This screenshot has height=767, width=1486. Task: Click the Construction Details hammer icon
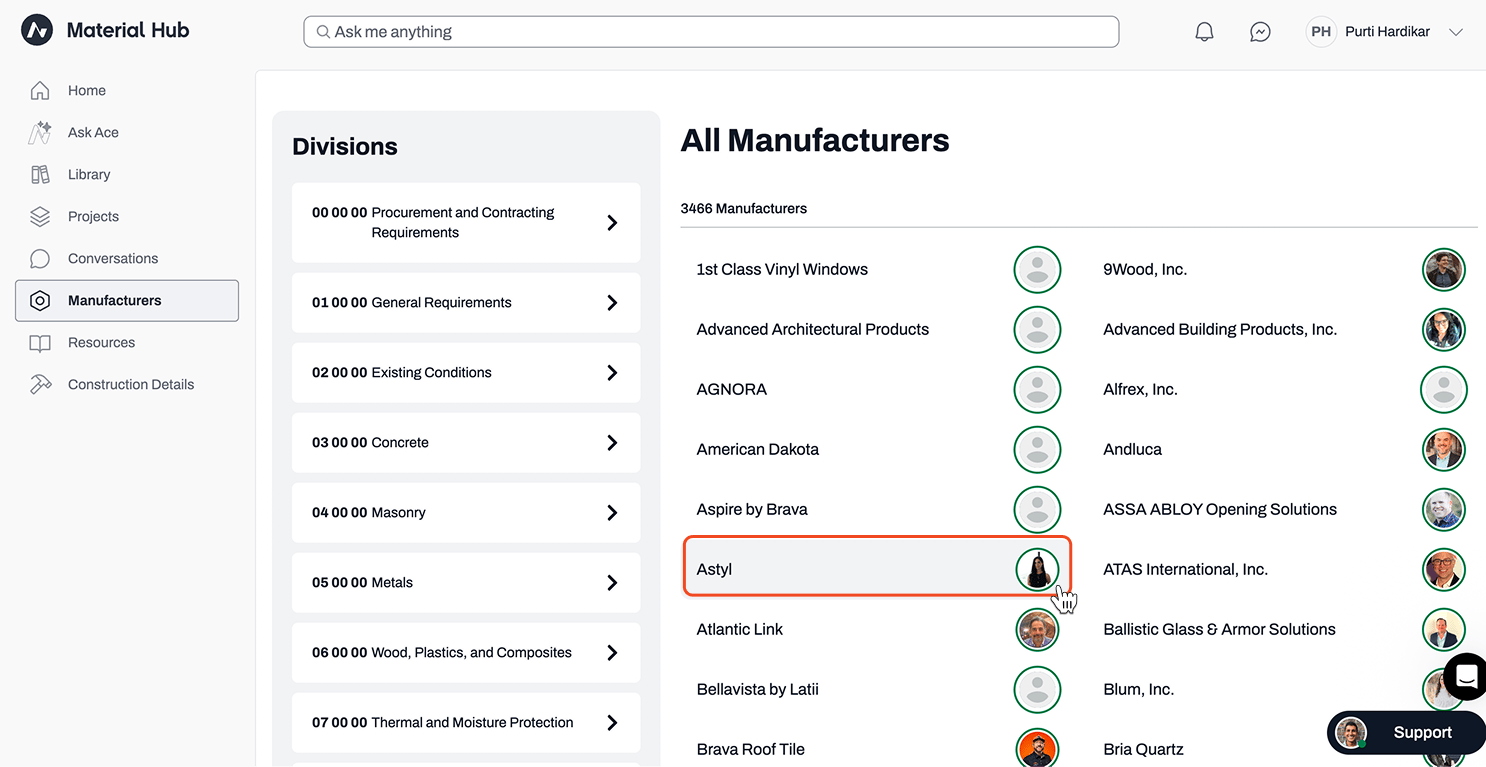(40, 384)
